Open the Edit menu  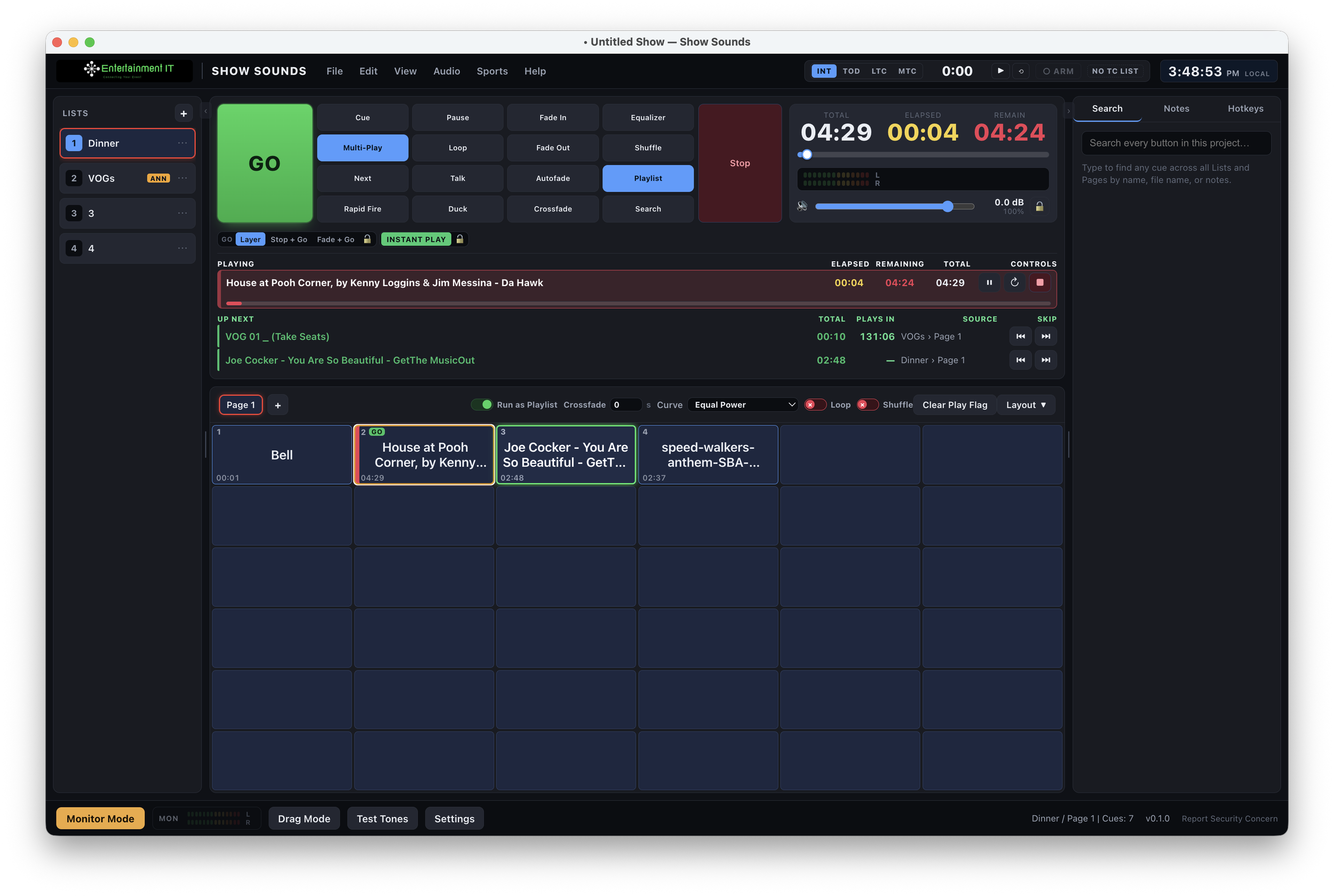click(x=368, y=71)
